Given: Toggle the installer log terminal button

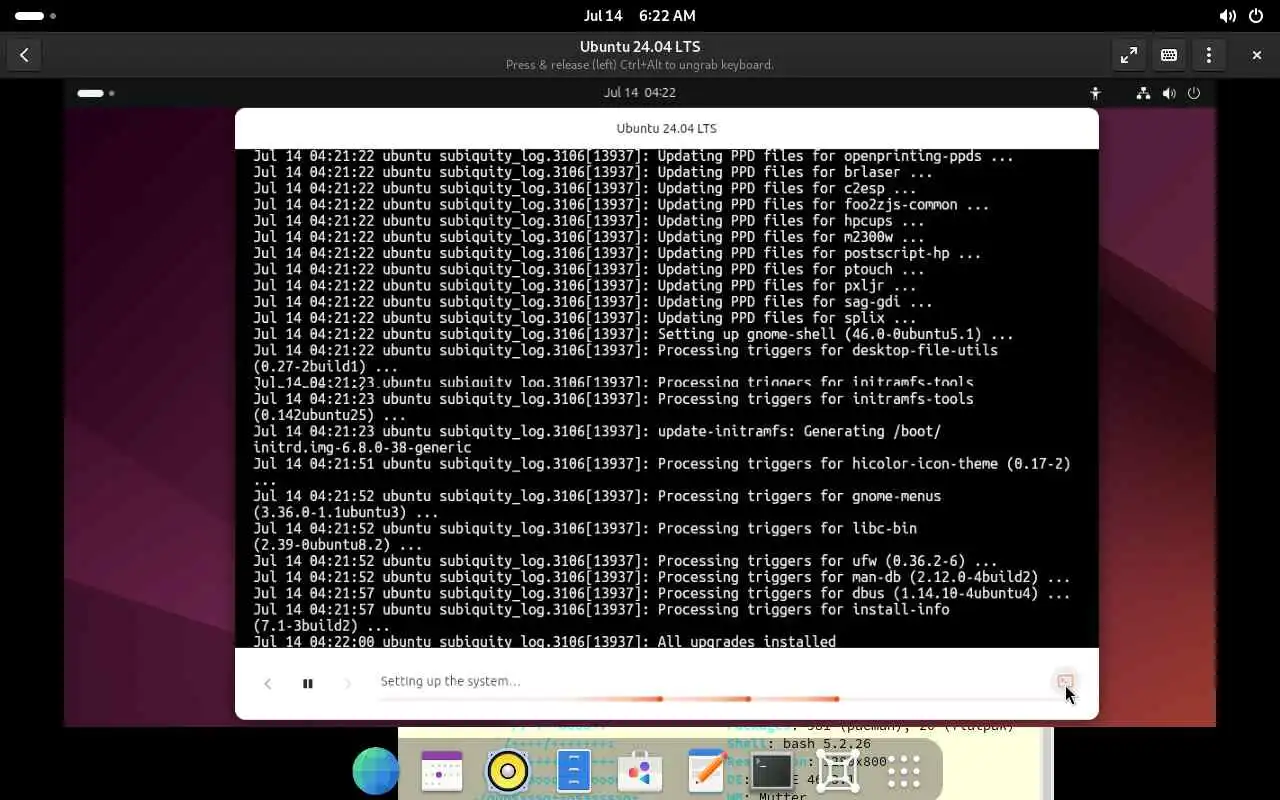Looking at the screenshot, I should (1065, 682).
